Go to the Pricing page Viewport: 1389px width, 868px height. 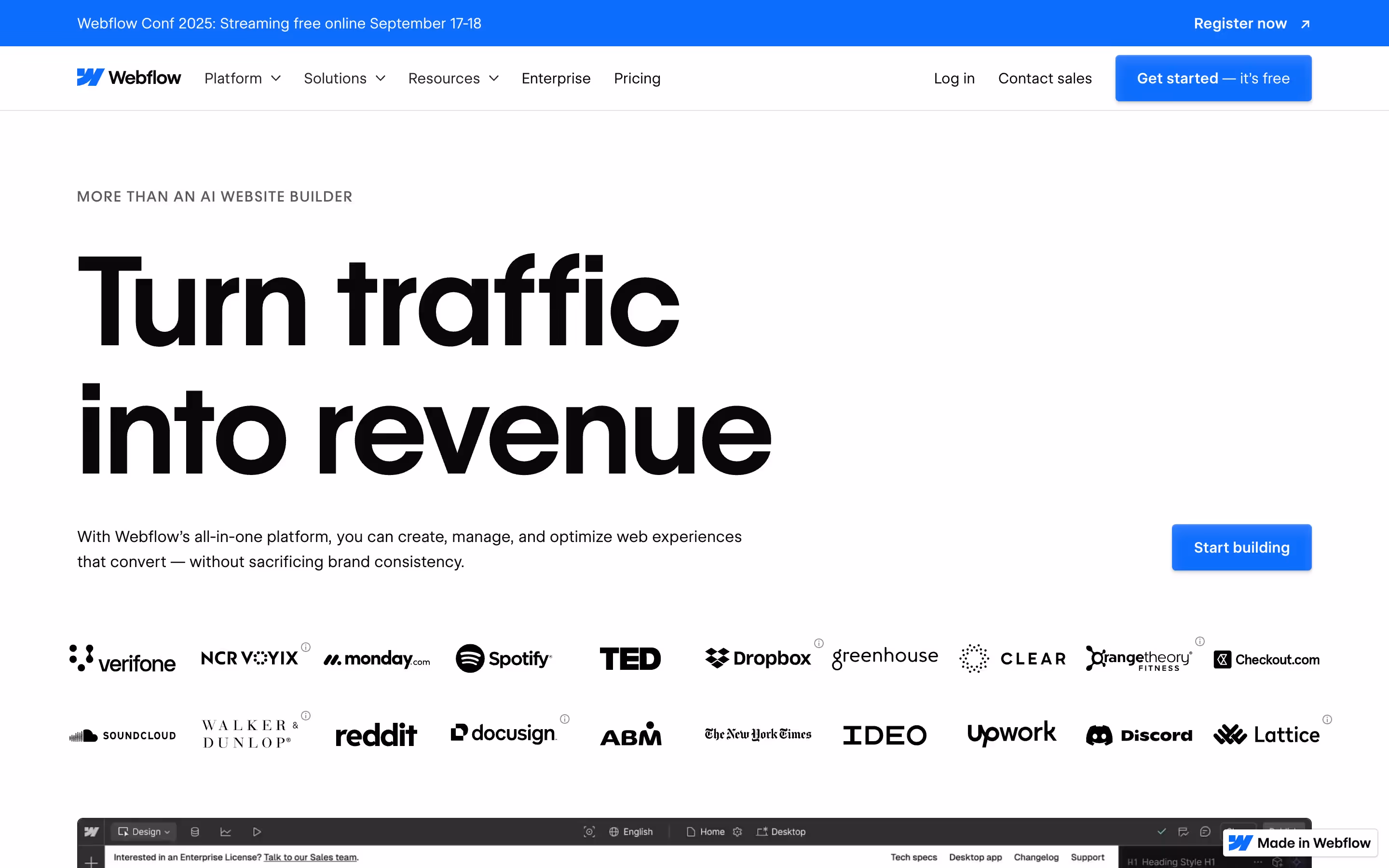coord(637,78)
